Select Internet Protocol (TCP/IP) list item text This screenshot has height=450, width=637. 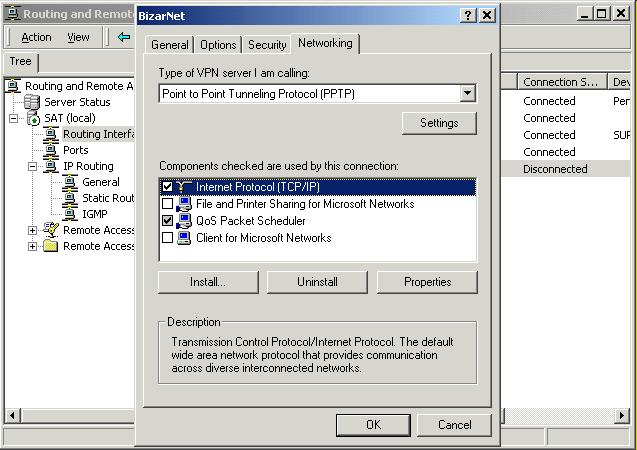(258, 187)
